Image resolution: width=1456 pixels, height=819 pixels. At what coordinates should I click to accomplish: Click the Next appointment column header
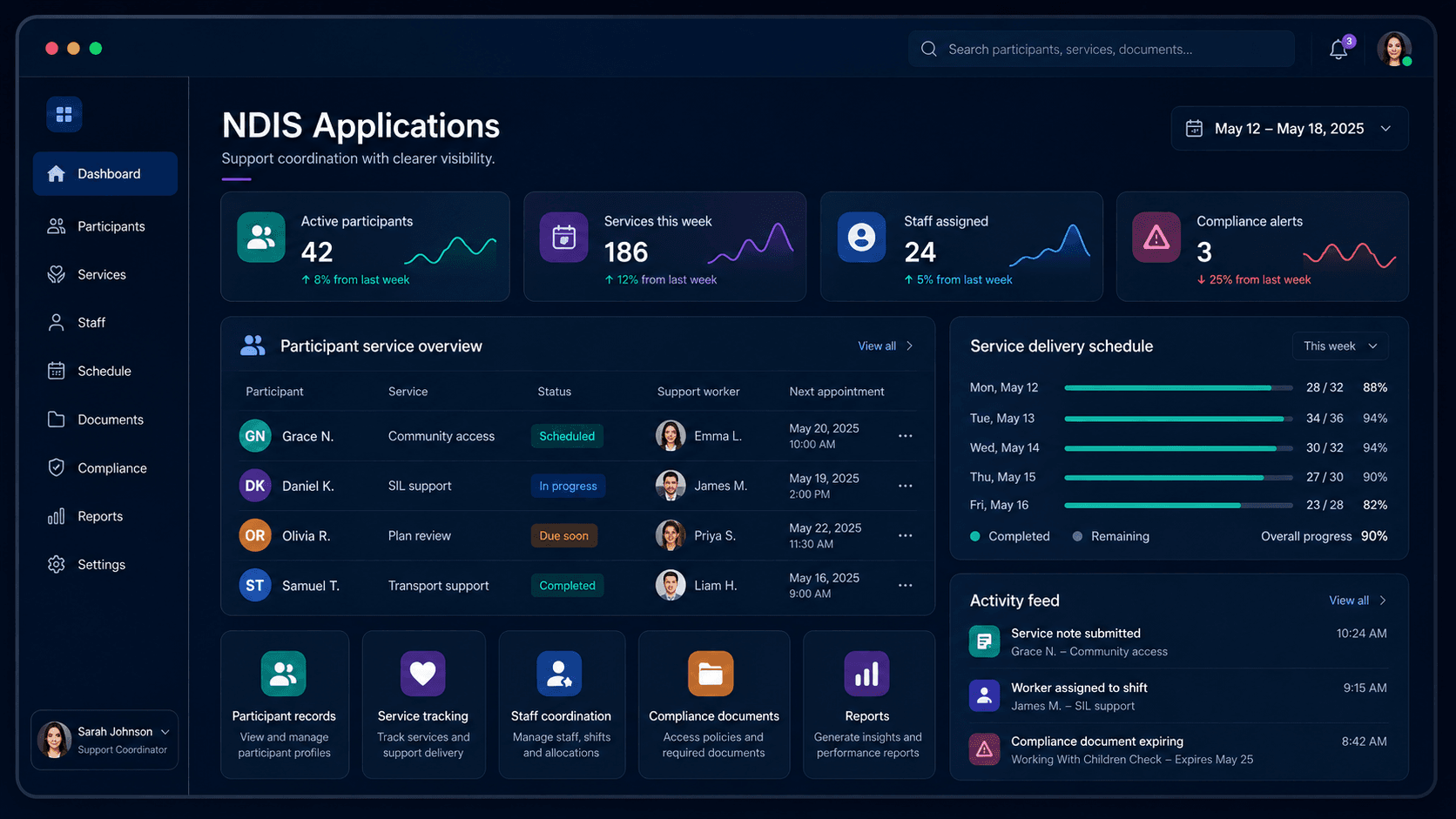(837, 392)
